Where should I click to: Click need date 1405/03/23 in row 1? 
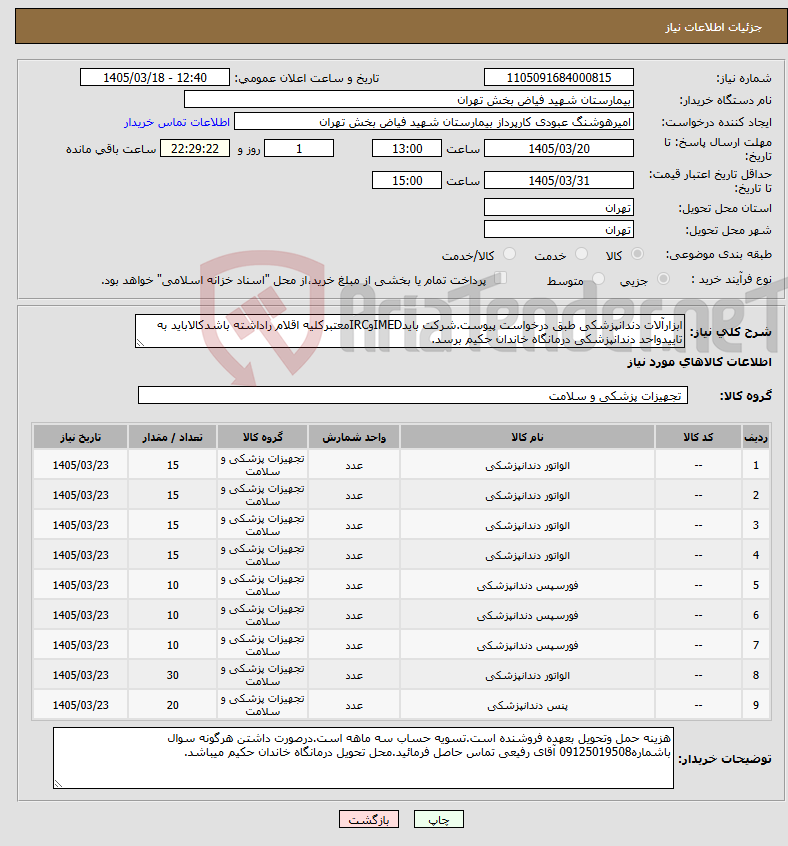(x=80, y=465)
